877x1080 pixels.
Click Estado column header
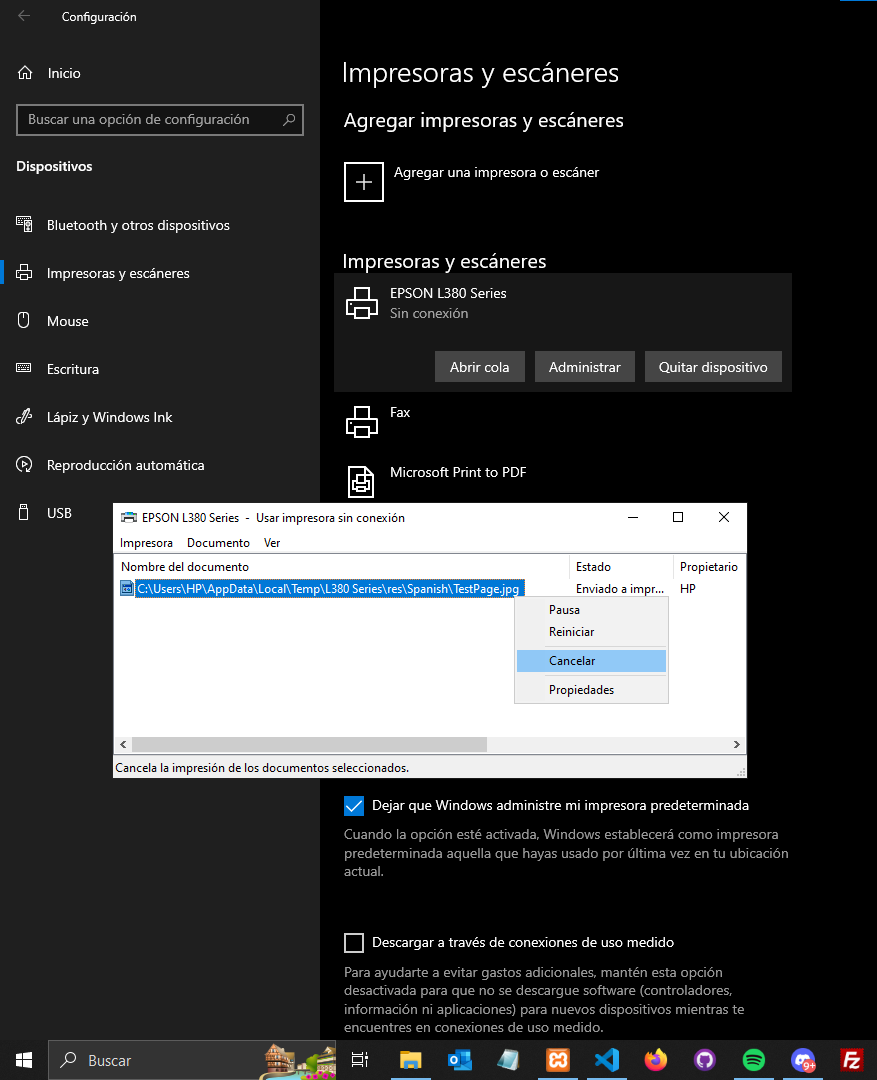621,567
